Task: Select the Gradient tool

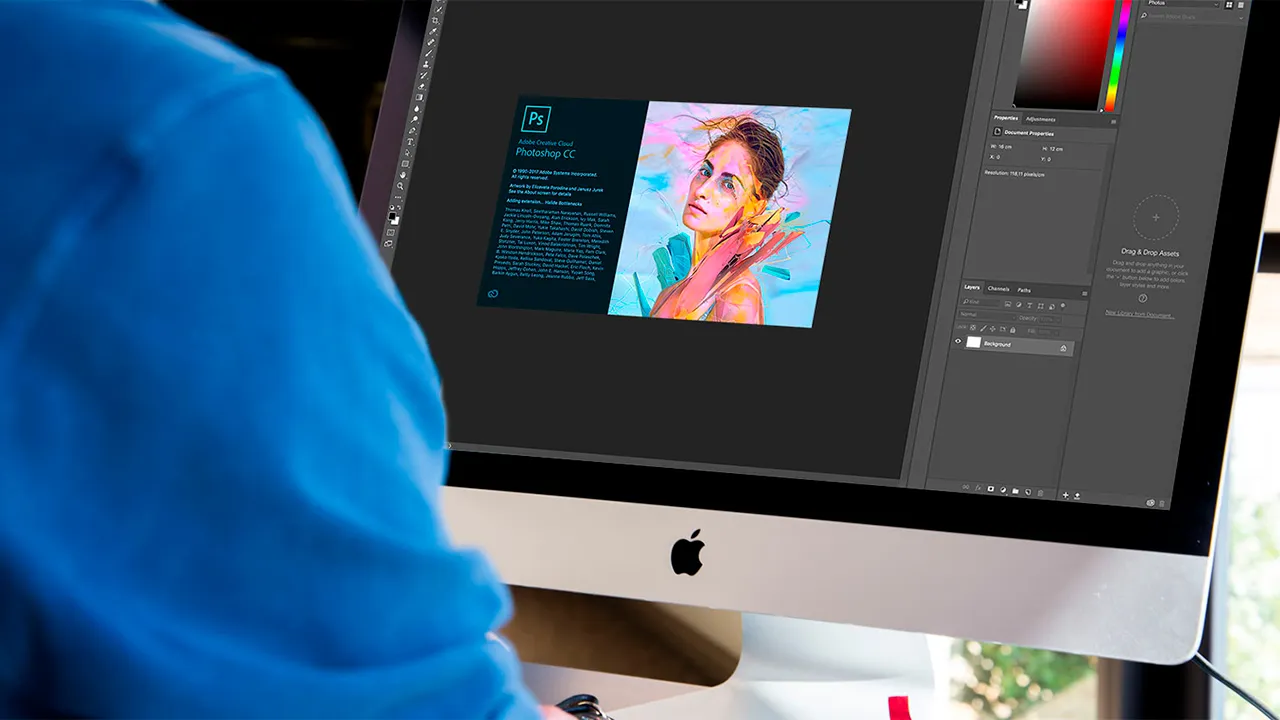Action: (419, 97)
